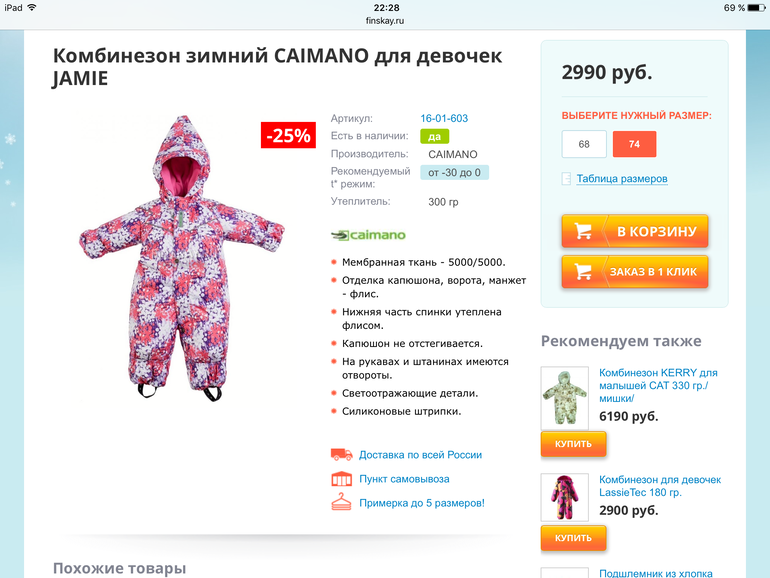Select size 68
This screenshot has height=578, width=770.
pos(584,144)
